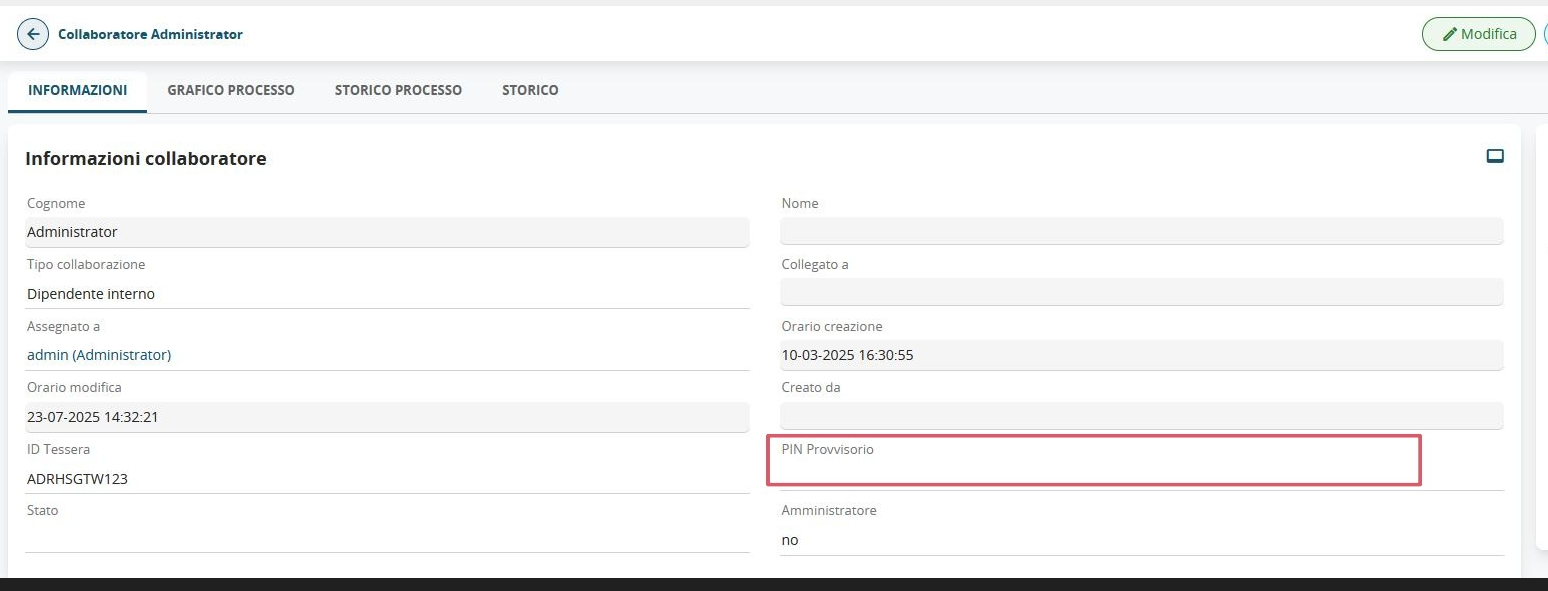Switch to the INFORMAZIONI tab
This screenshot has width=1548, height=591.
coord(77,90)
